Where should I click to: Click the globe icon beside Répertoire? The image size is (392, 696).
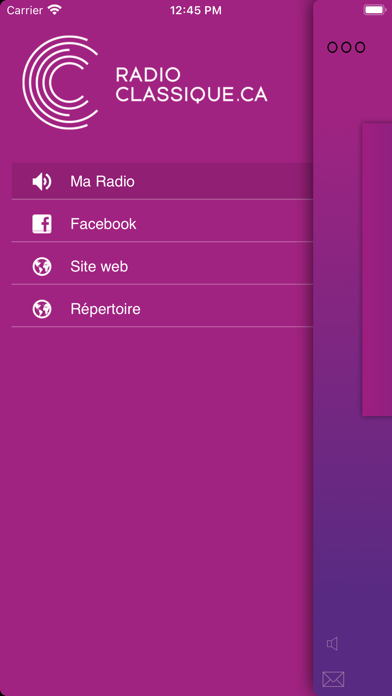[42, 309]
